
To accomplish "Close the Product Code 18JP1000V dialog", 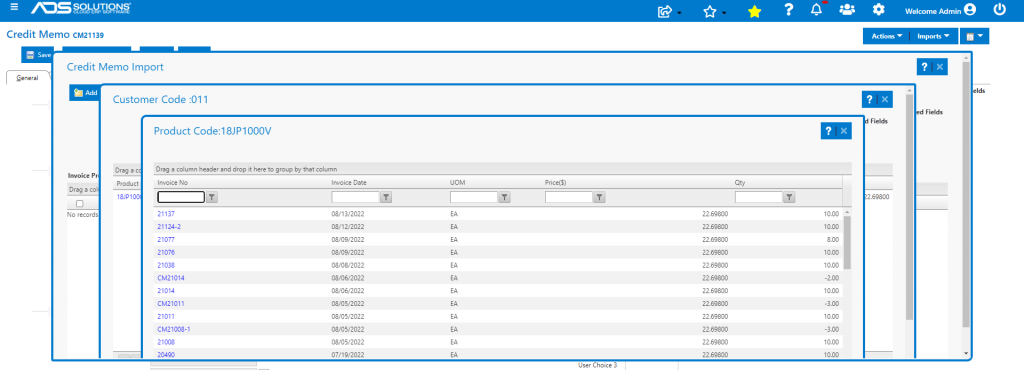I will (x=844, y=131).
